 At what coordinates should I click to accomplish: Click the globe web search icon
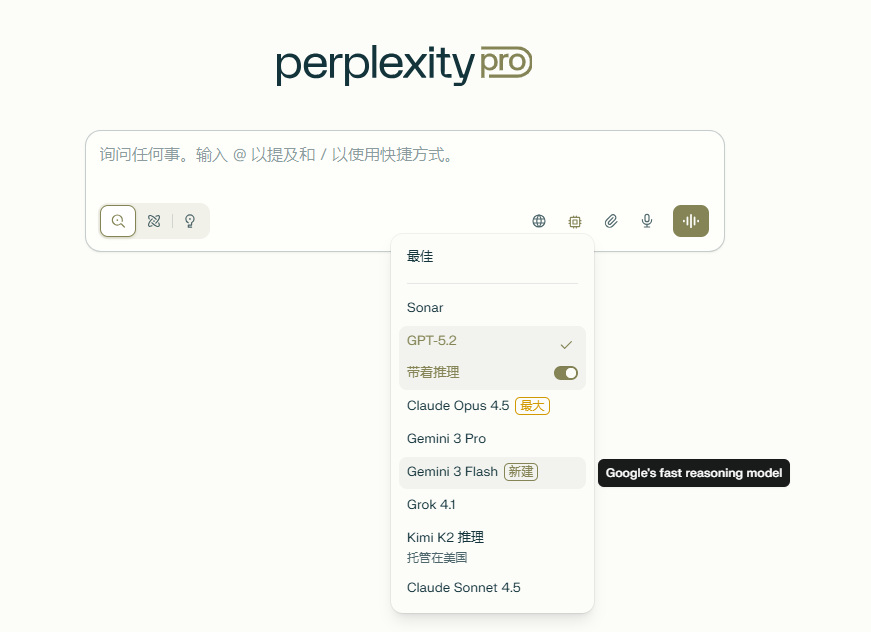coord(538,221)
